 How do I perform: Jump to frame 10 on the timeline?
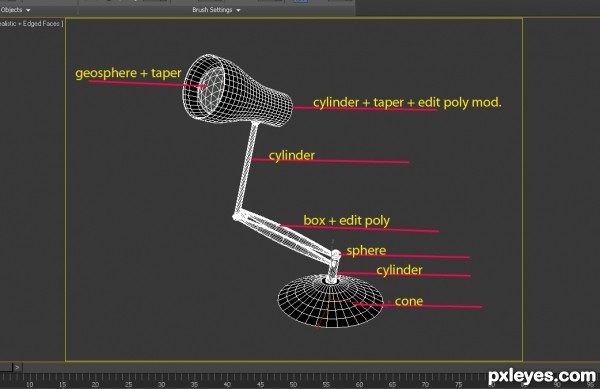[x=29, y=384]
